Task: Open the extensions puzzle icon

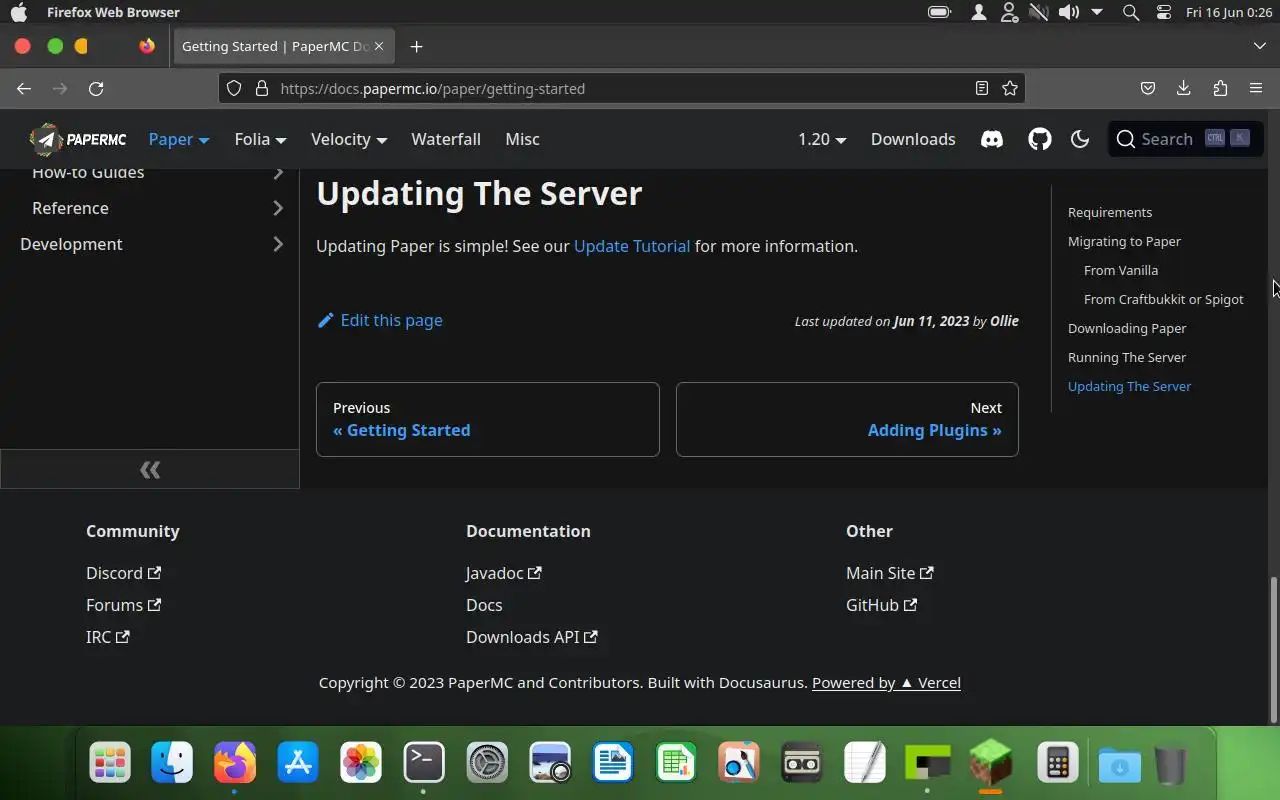Action: coord(1220,88)
